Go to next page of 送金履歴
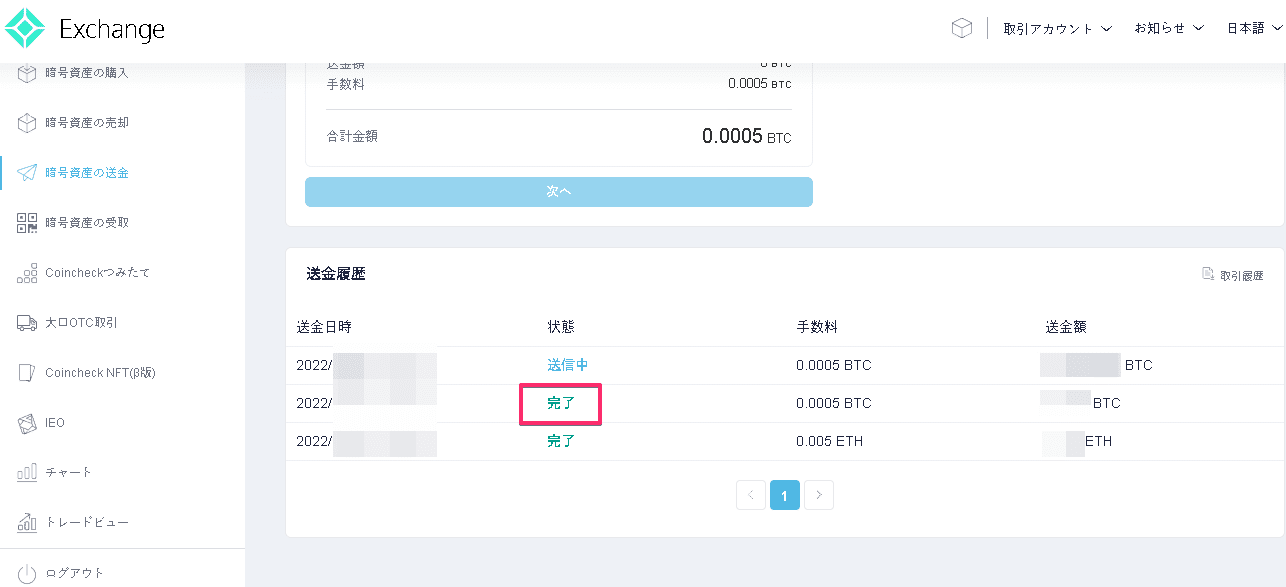This screenshot has height=587, width=1286. point(819,495)
